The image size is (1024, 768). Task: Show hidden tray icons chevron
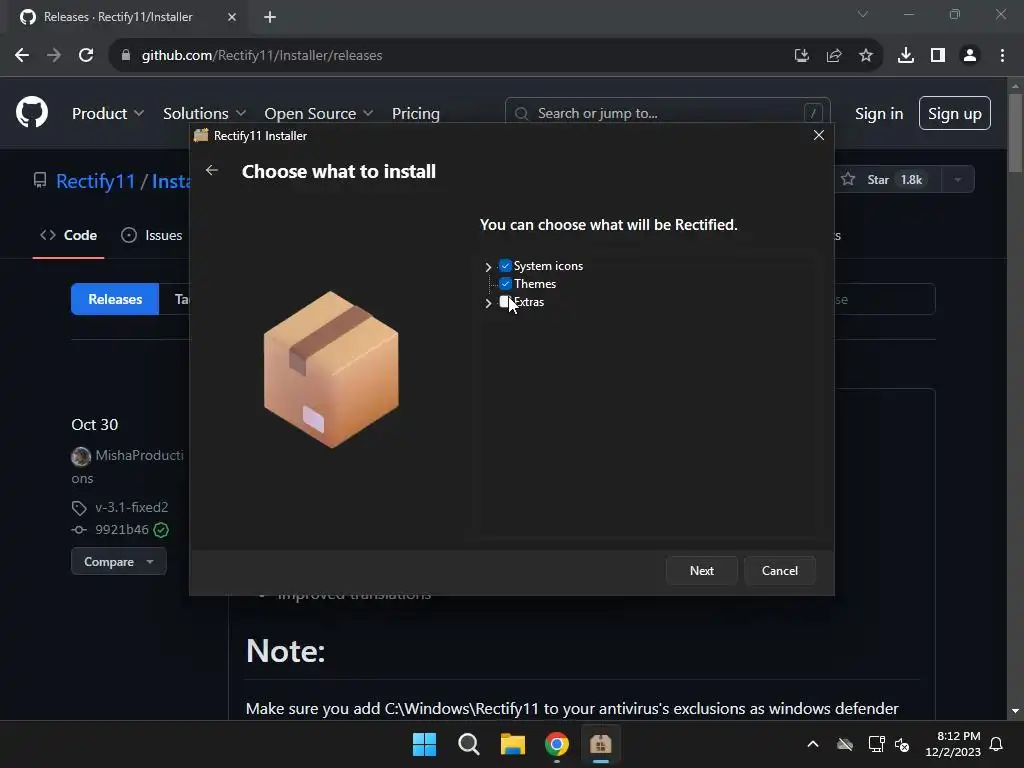[x=813, y=744]
